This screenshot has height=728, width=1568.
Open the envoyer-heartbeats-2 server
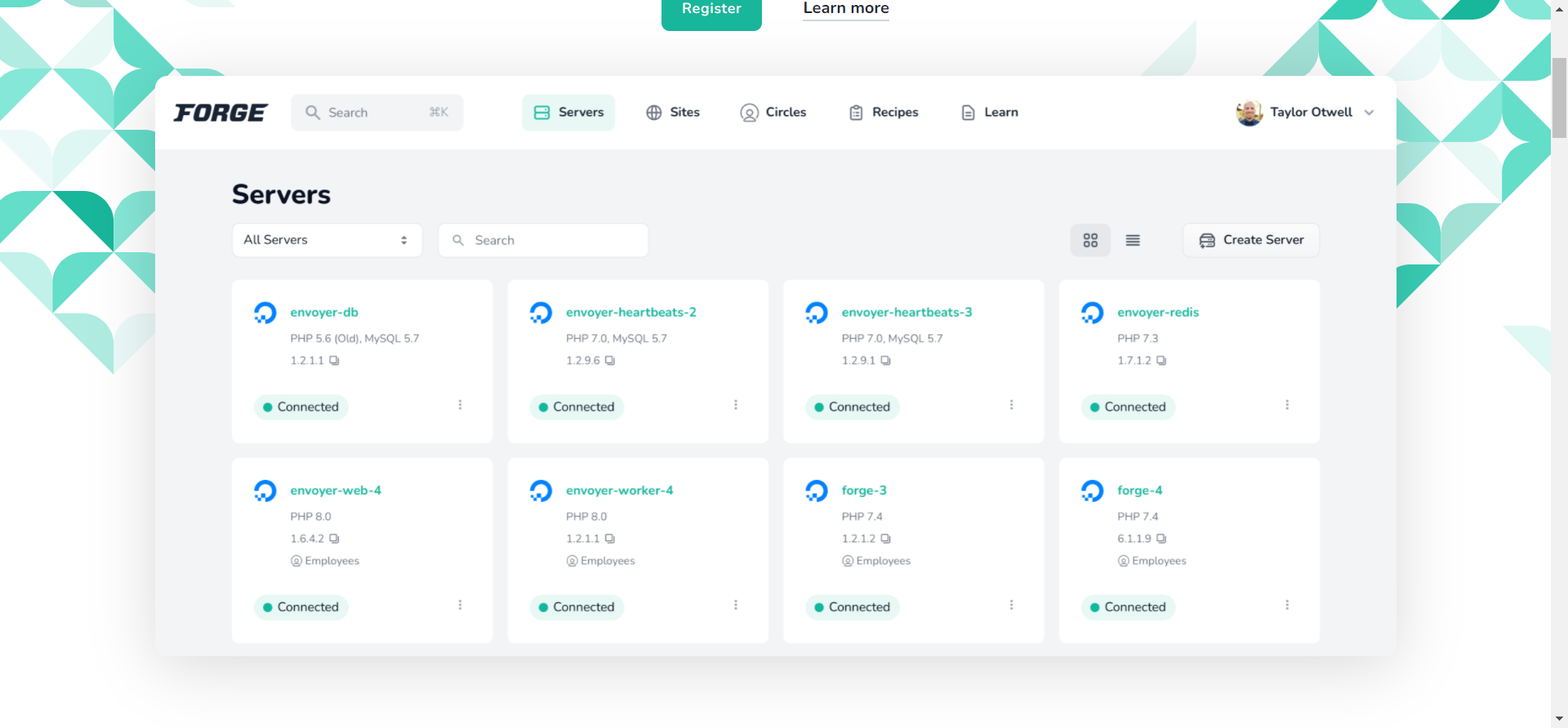click(631, 313)
